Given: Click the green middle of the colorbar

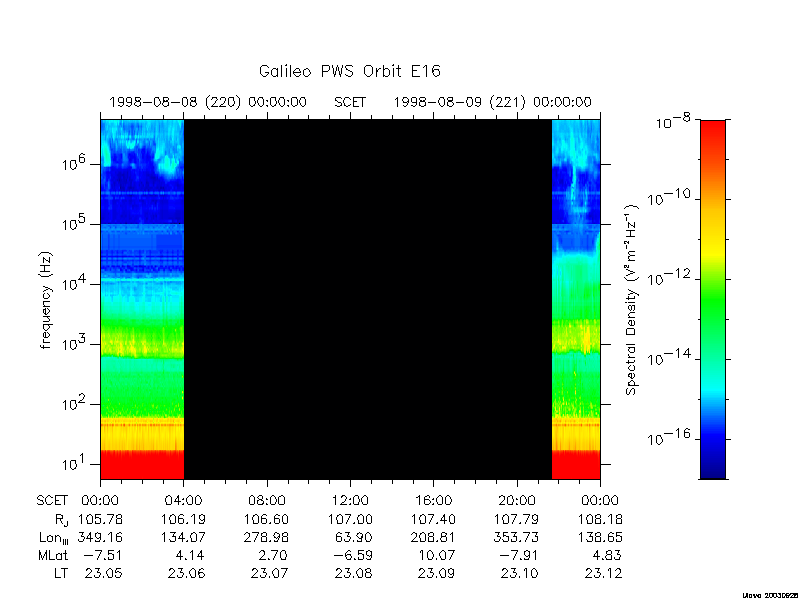Looking at the screenshot, I should pyautogui.click(x=713, y=301).
